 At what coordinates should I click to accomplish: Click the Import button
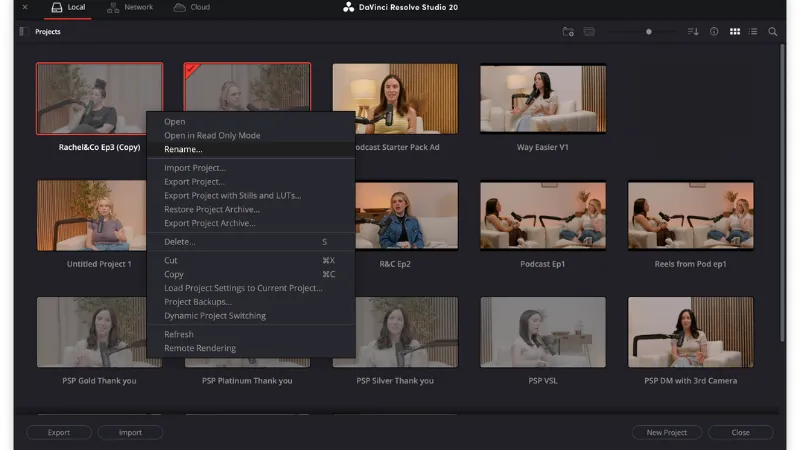point(130,432)
